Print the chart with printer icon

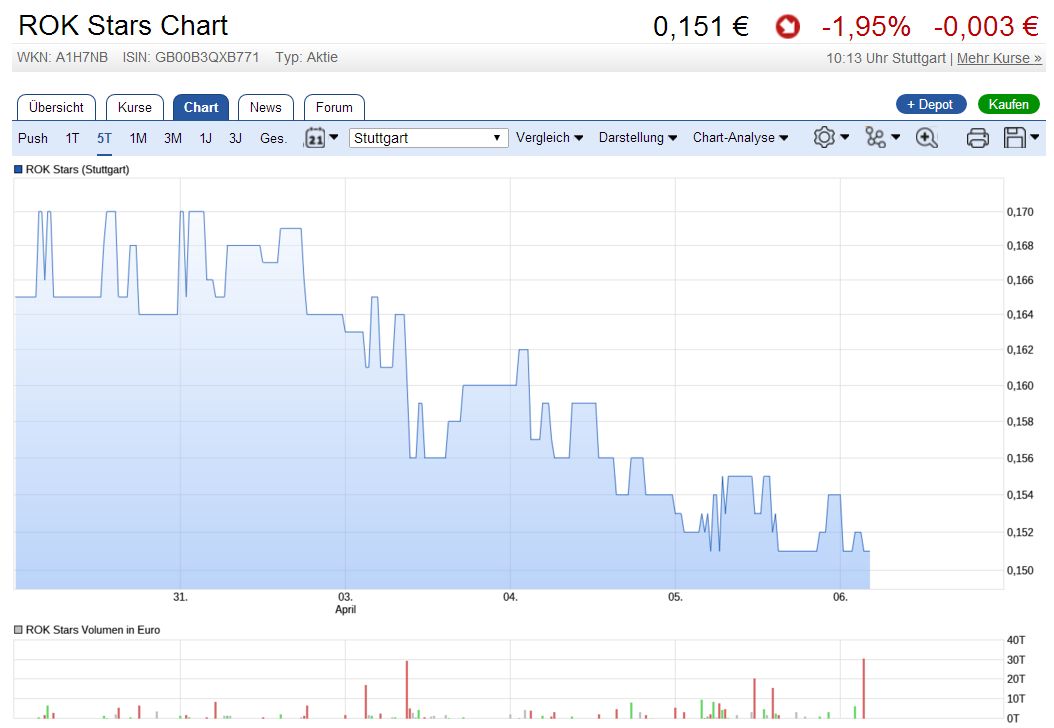coord(977,138)
